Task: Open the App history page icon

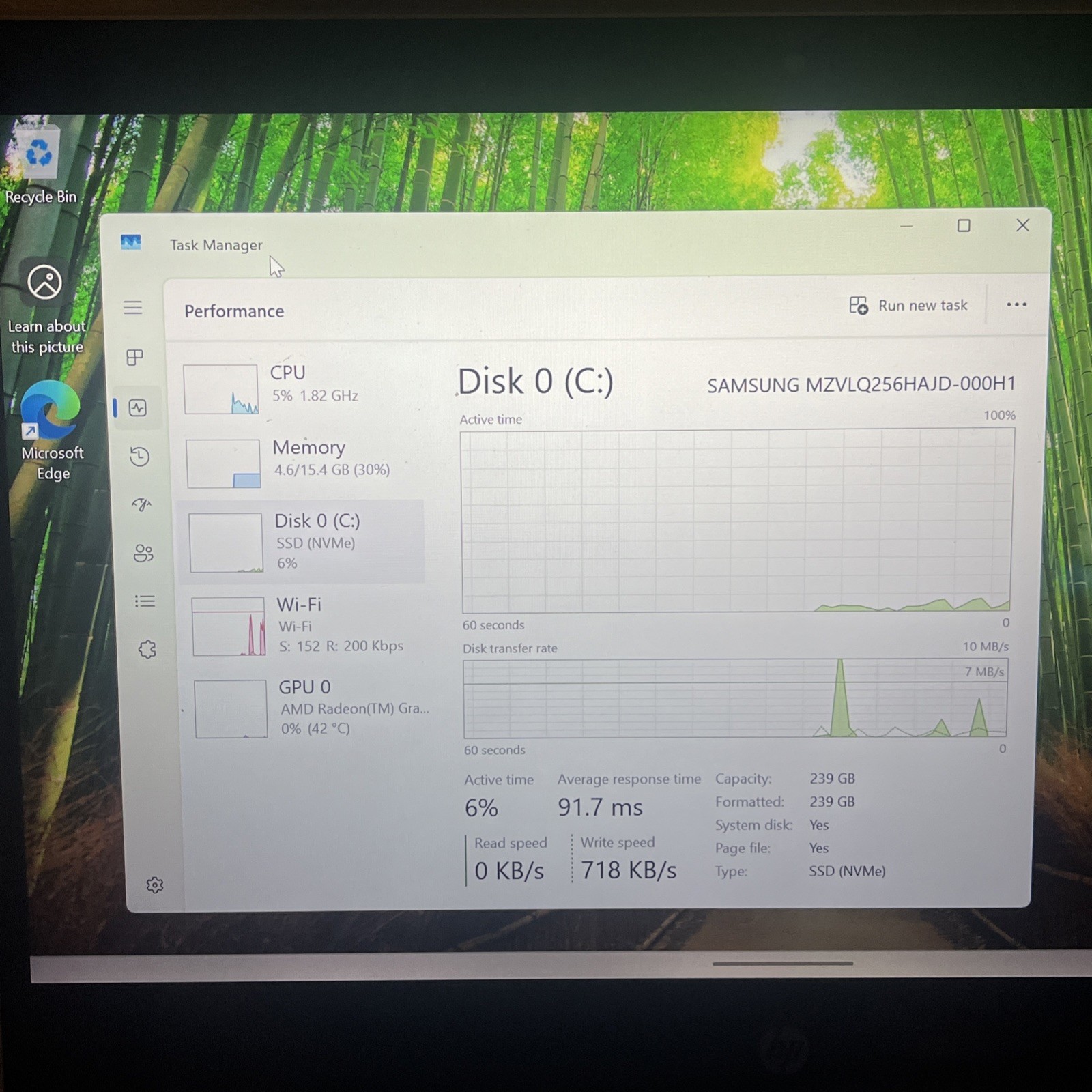Action: pos(139,457)
